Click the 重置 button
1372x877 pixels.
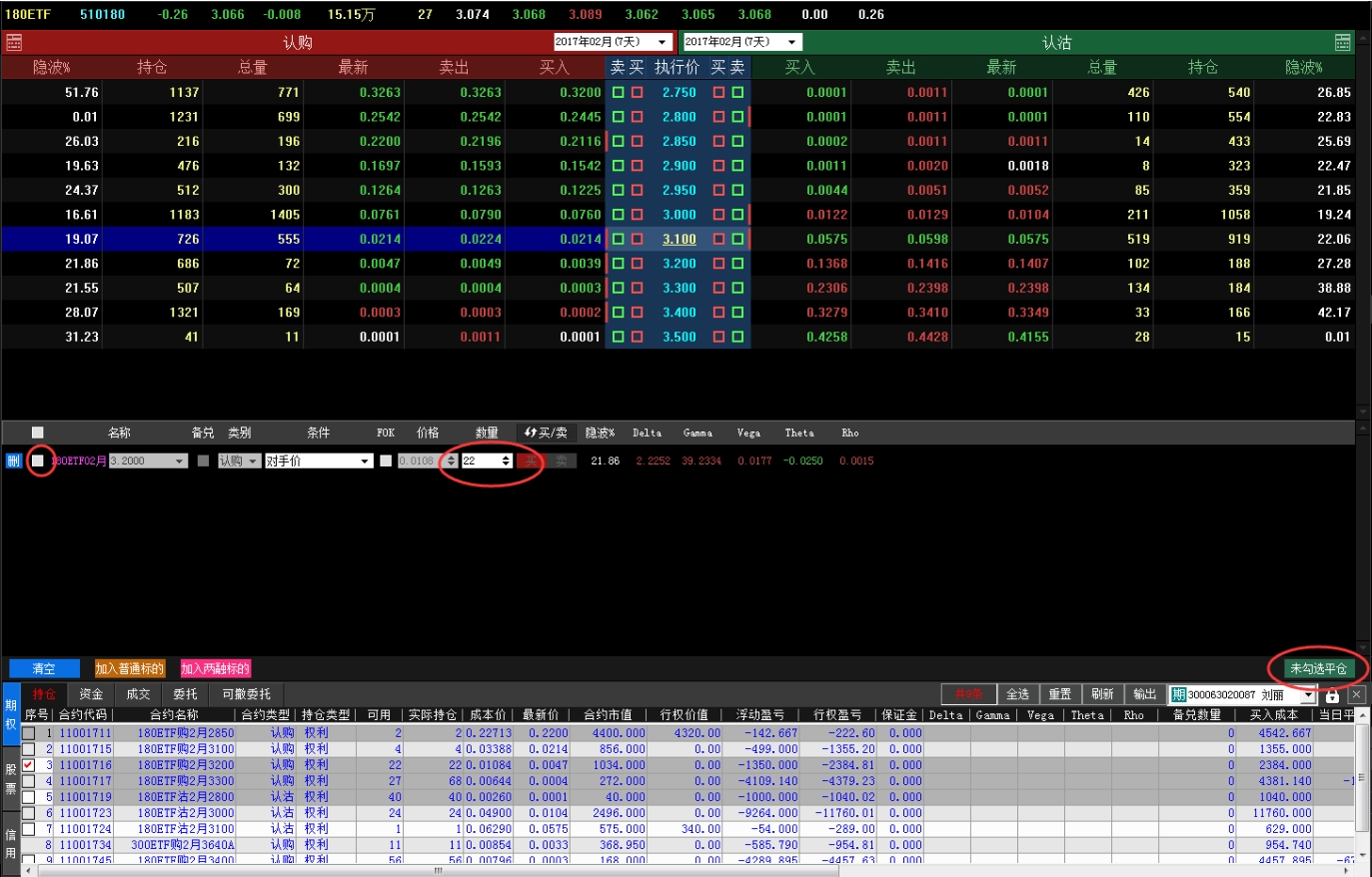1059,694
